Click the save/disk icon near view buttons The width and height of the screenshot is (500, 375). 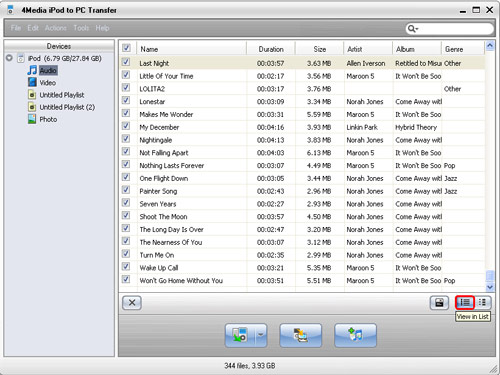click(439, 303)
